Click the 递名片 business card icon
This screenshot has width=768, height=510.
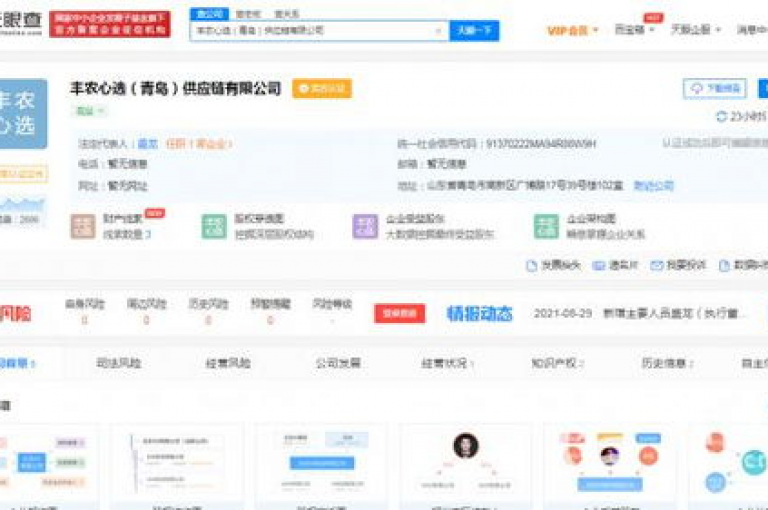(x=599, y=266)
